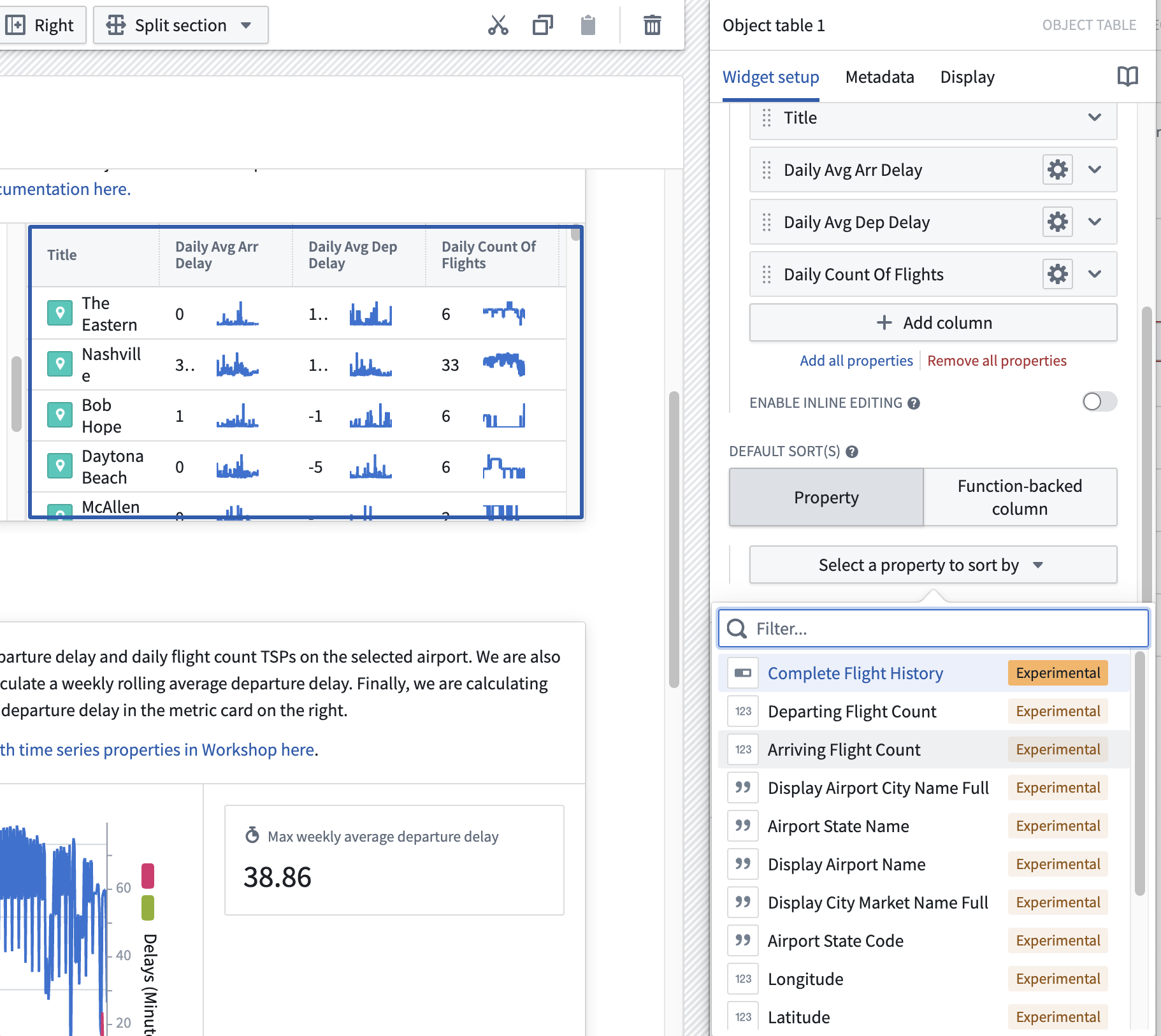Click drag handle of Daily Avg Dep Delay row
1161x1036 pixels.
click(x=767, y=222)
